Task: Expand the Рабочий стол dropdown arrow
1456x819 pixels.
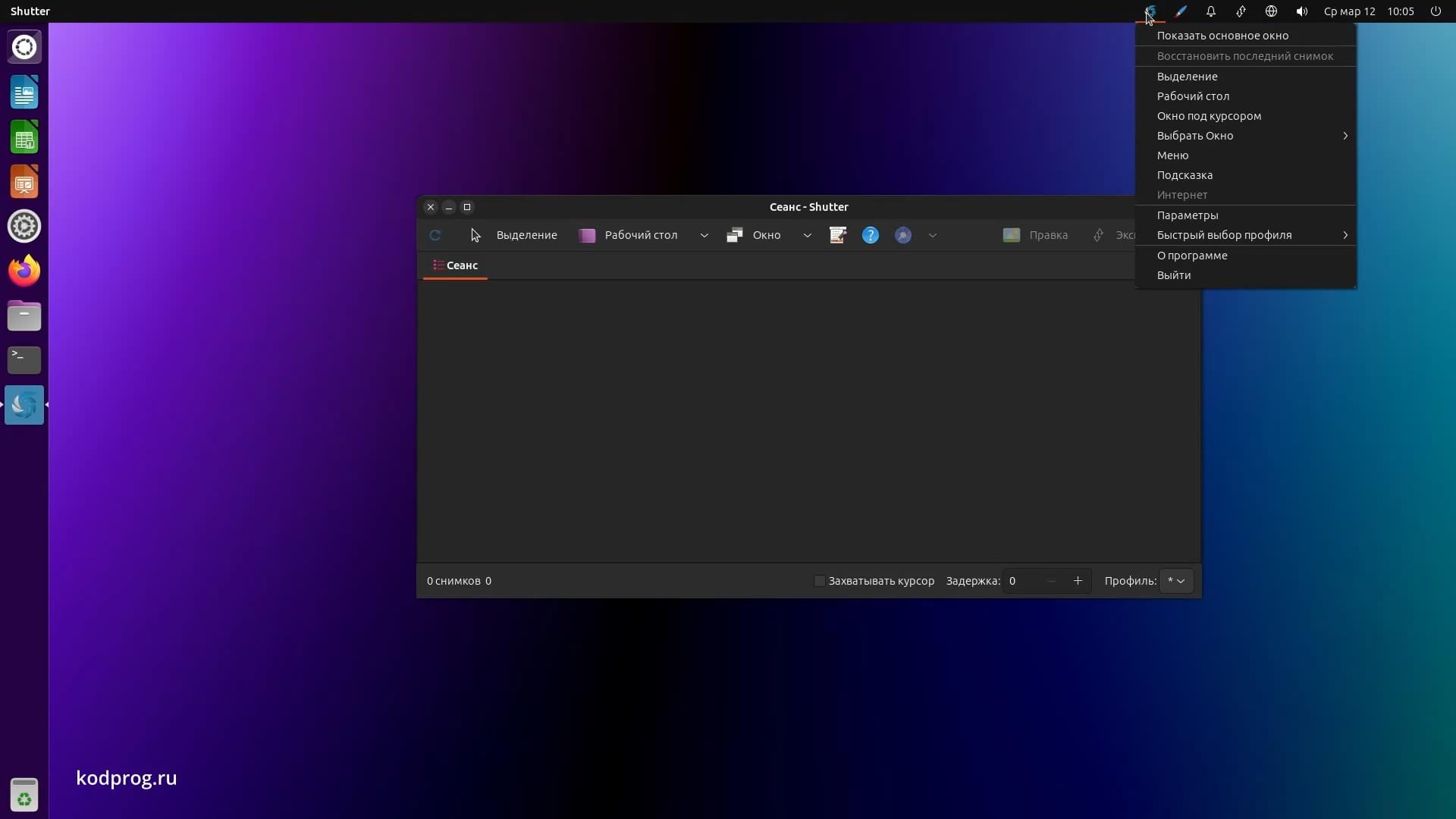Action: [x=704, y=235]
